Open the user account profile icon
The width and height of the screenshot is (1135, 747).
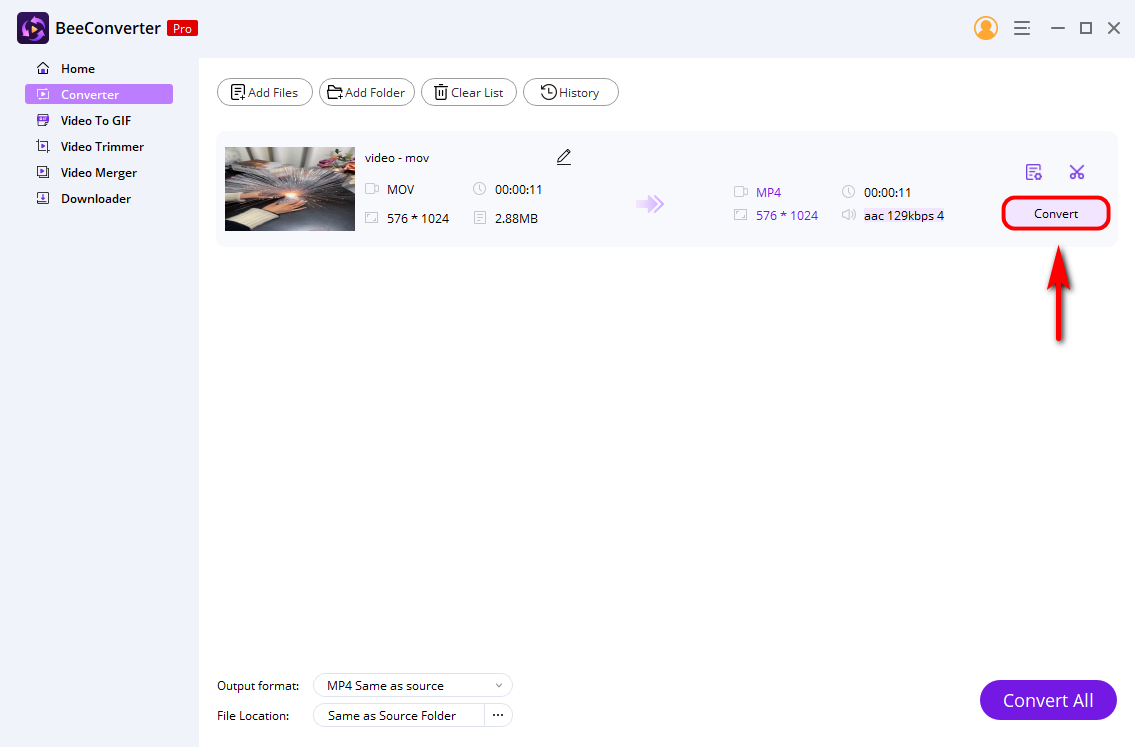click(x=985, y=28)
